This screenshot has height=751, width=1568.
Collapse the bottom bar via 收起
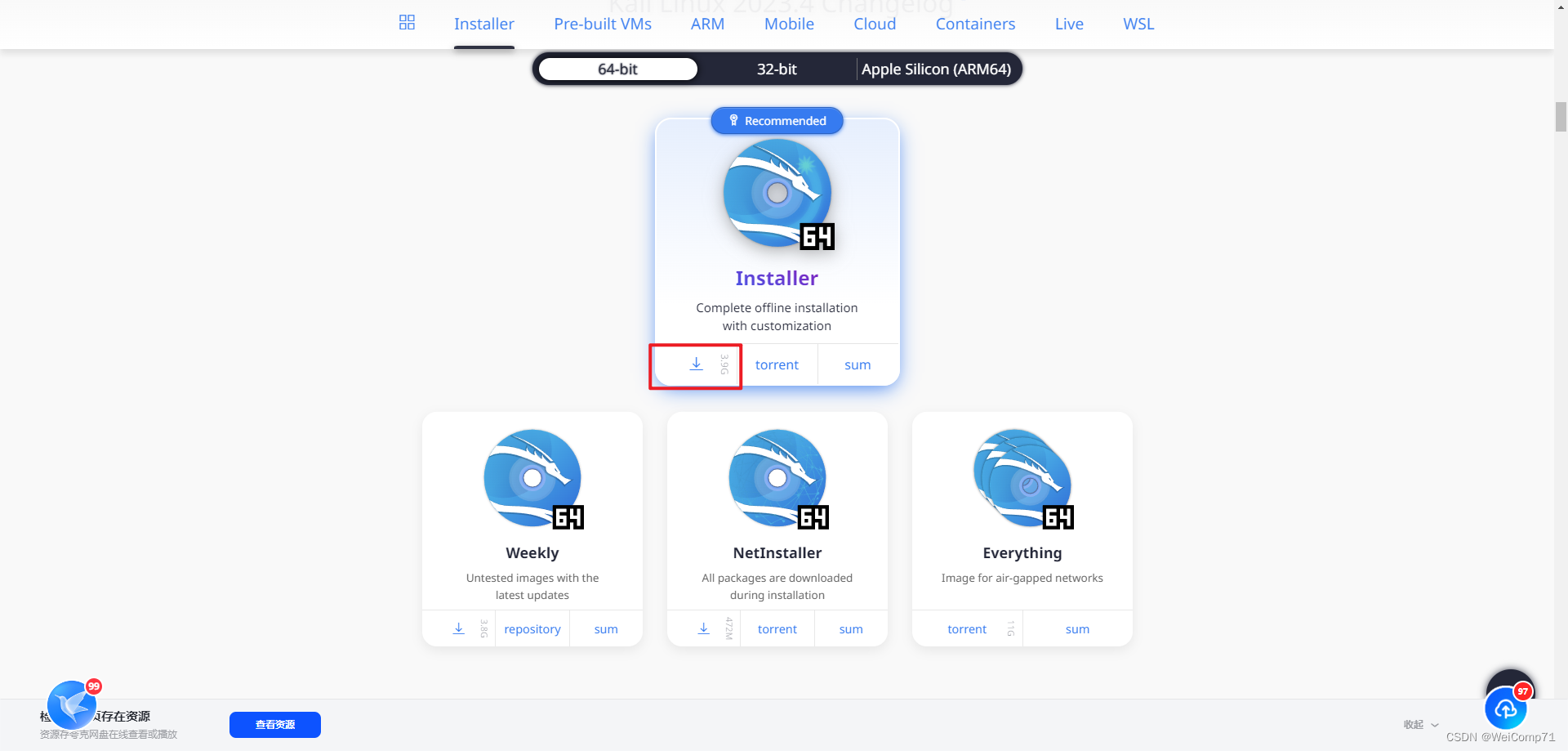point(1421,725)
